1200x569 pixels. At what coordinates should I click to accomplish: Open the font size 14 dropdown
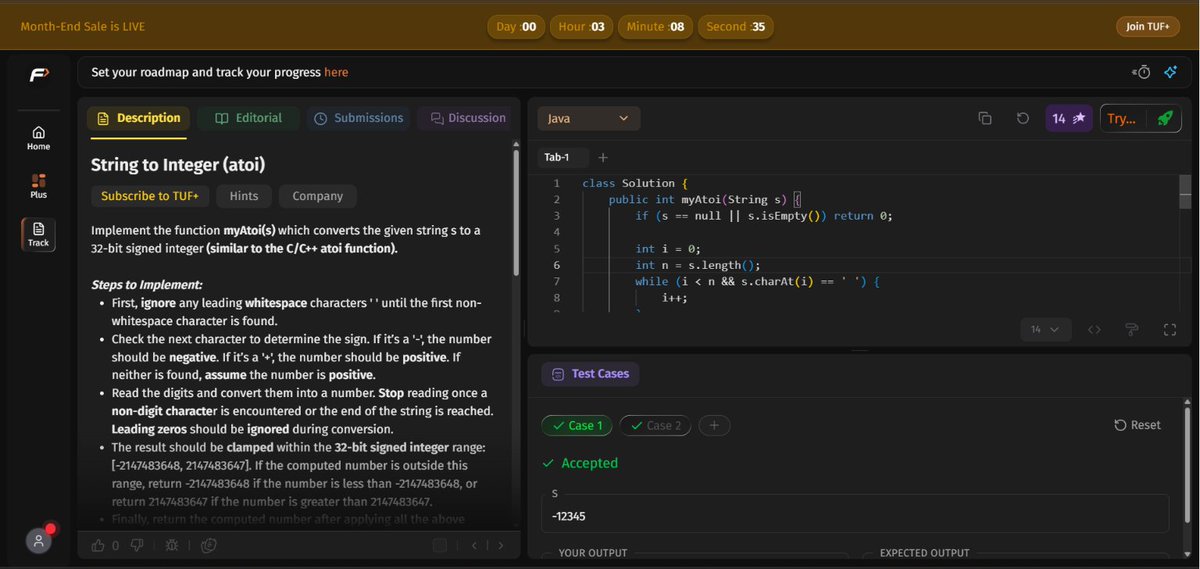[1046, 329]
